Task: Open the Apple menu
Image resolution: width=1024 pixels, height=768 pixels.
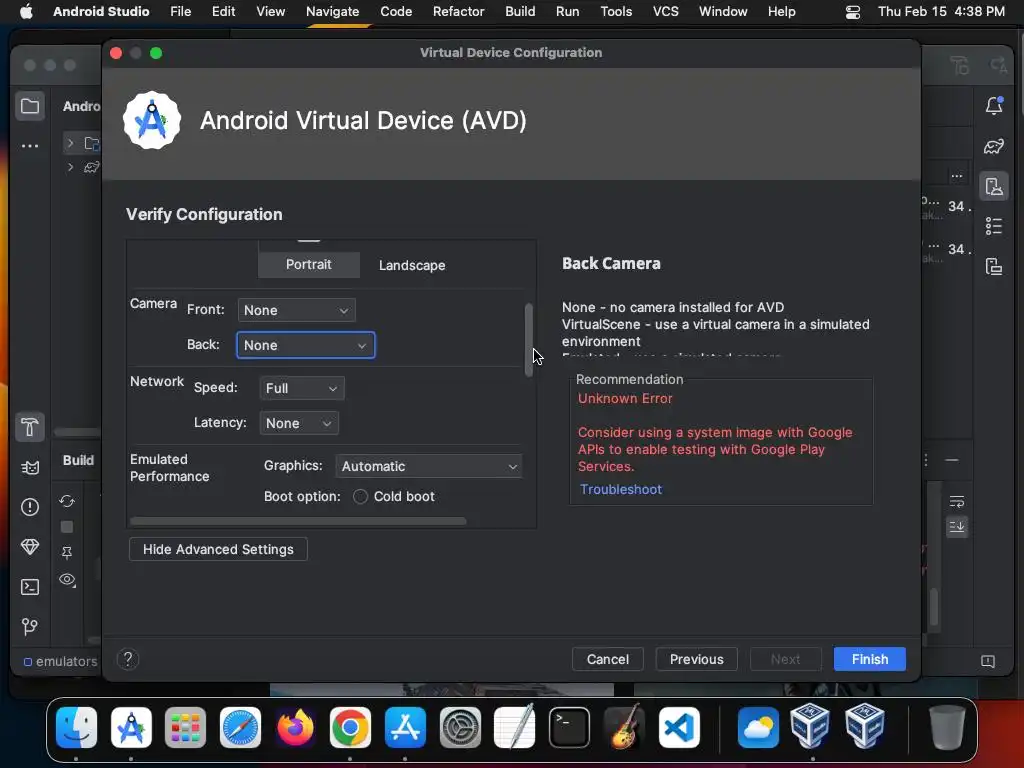Action: [x=26, y=12]
